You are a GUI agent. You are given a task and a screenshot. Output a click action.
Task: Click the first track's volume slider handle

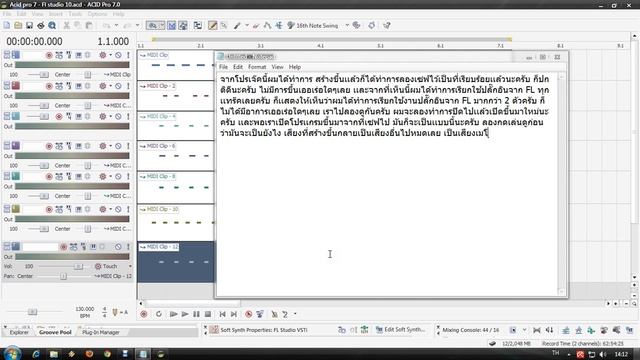coord(44,75)
